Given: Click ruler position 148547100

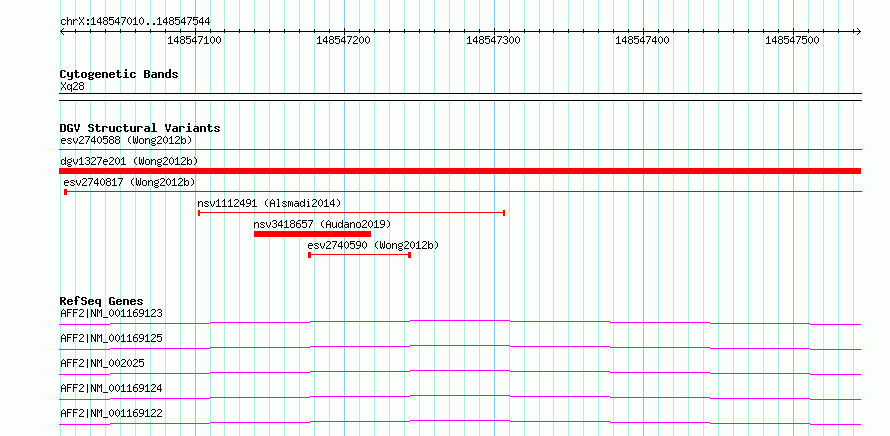Looking at the screenshot, I should 195,40.
